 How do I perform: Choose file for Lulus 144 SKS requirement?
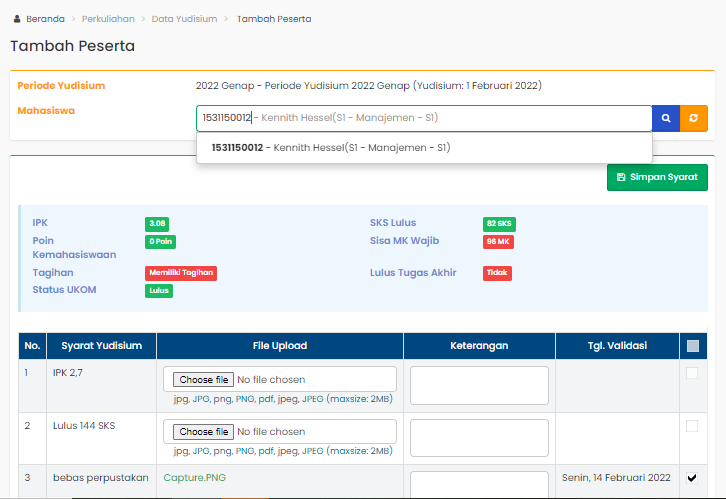[x=204, y=432]
